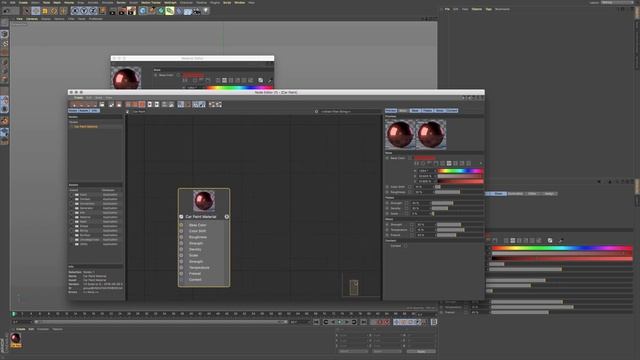Viewport: 640px width, 360px height.
Task: Open Object Manager Tags menu
Action: tap(489, 9)
